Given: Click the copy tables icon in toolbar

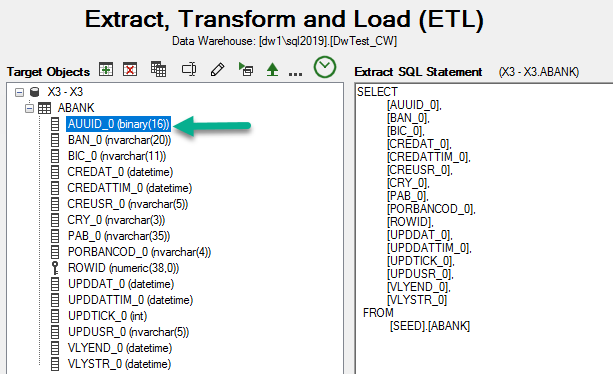Looking at the screenshot, I should (158, 69).
